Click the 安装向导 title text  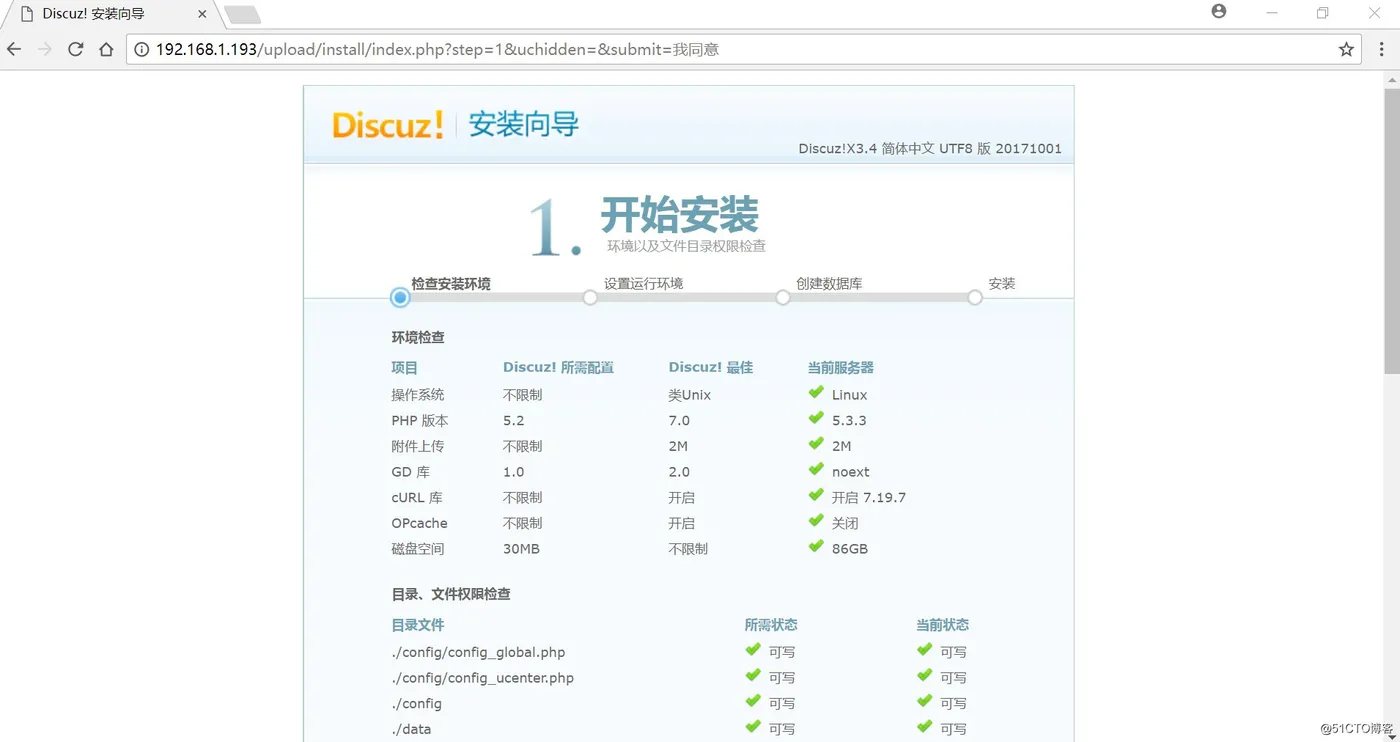(x=524, y=125)
